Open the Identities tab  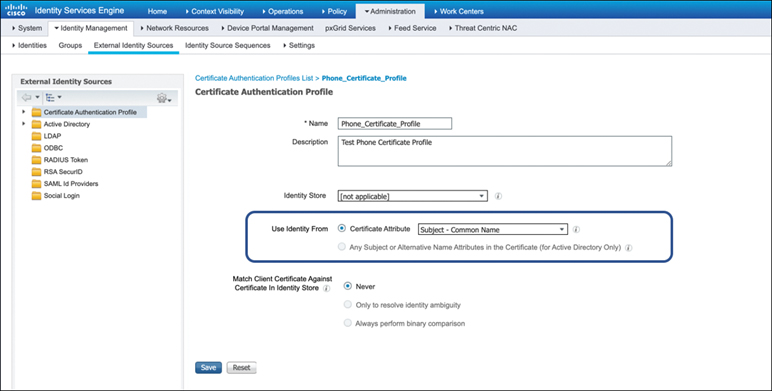tap(30, 45)
